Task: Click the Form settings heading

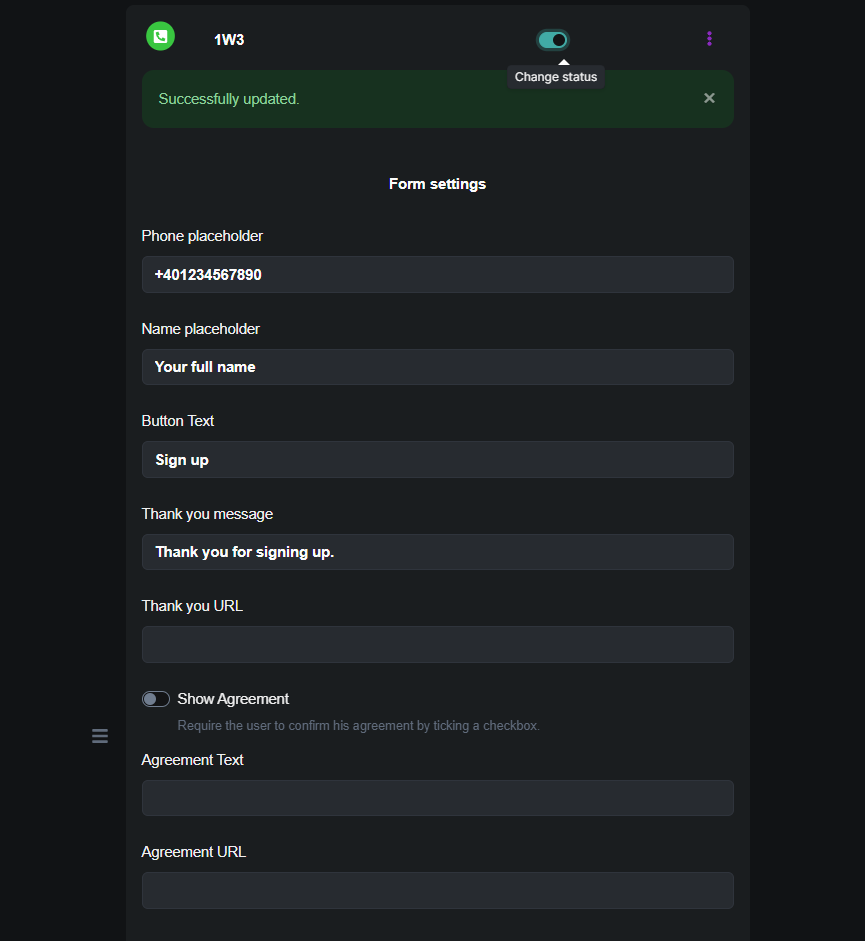Action: click(x=437, y=184)
